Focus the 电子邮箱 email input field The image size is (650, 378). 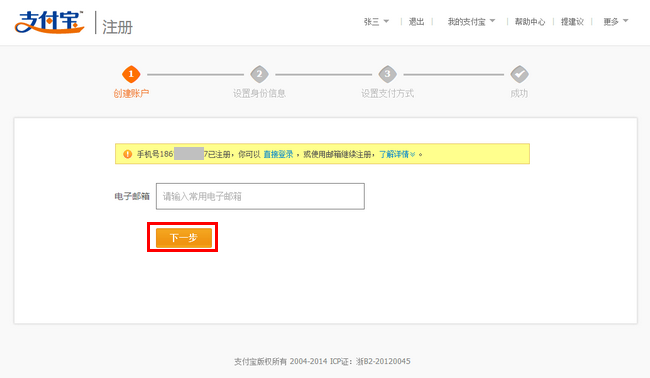[260, 196]
